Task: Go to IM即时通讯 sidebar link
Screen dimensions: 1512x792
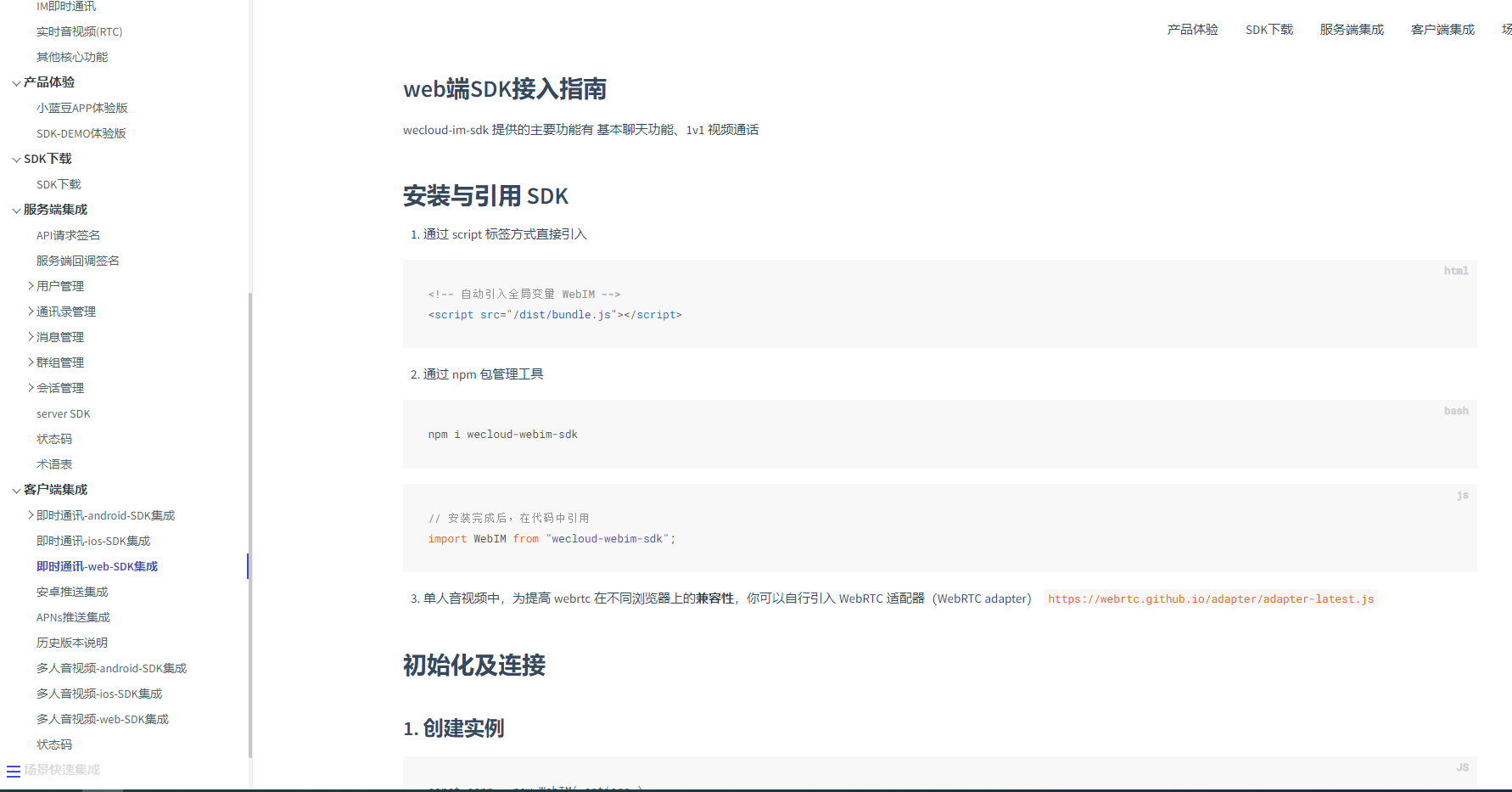Action: tap(66, 7)
